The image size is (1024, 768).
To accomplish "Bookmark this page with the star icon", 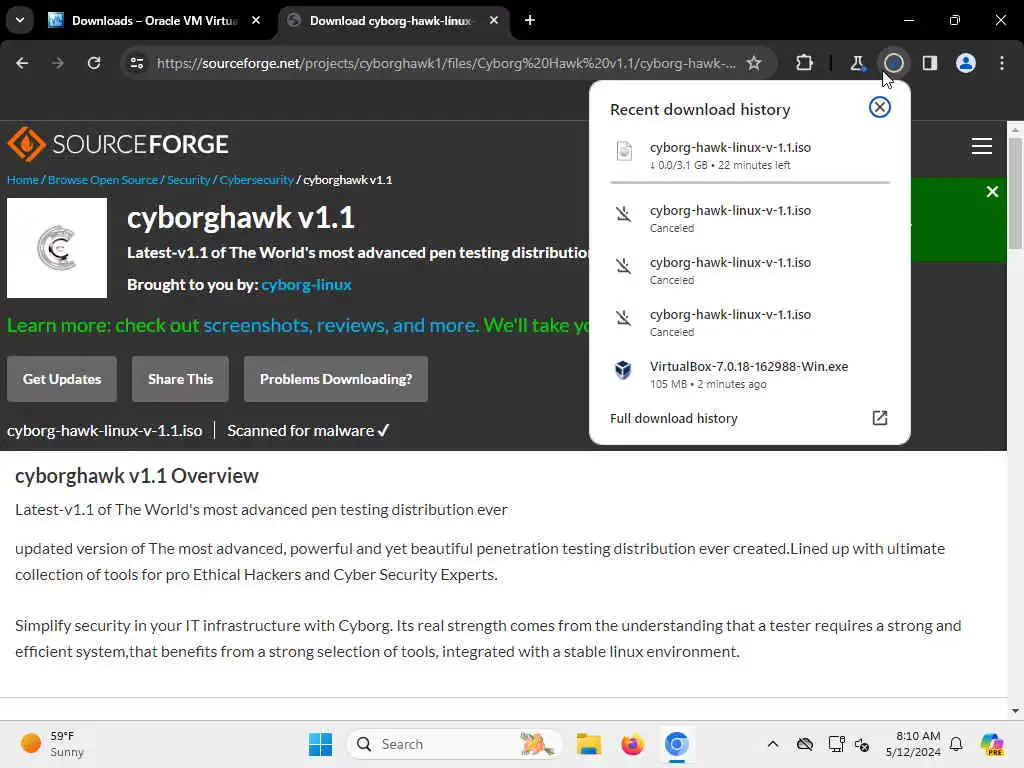I will click(x=754, y=63).
